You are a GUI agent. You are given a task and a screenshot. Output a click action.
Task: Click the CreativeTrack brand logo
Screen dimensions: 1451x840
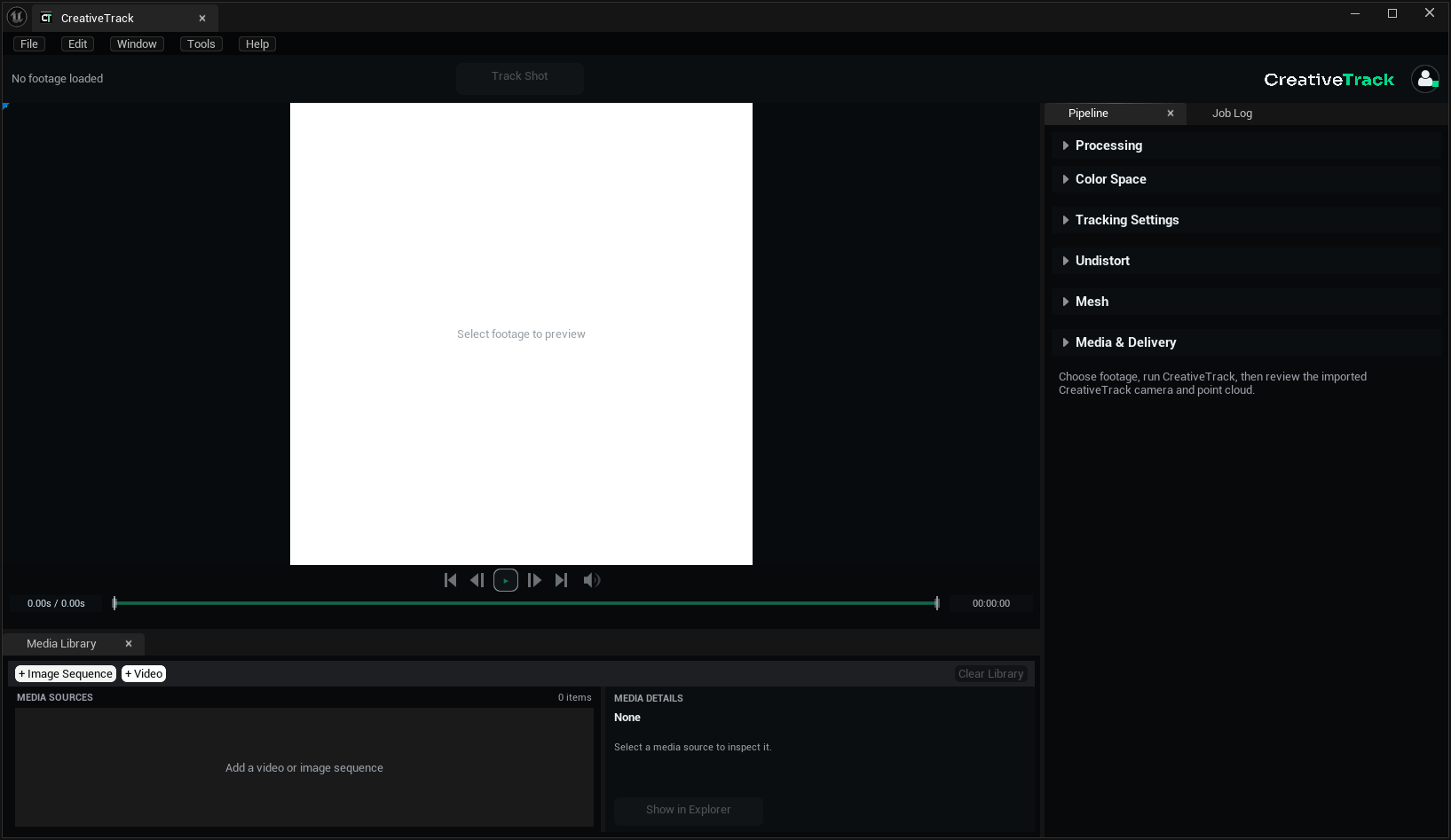click(1329, 80)
